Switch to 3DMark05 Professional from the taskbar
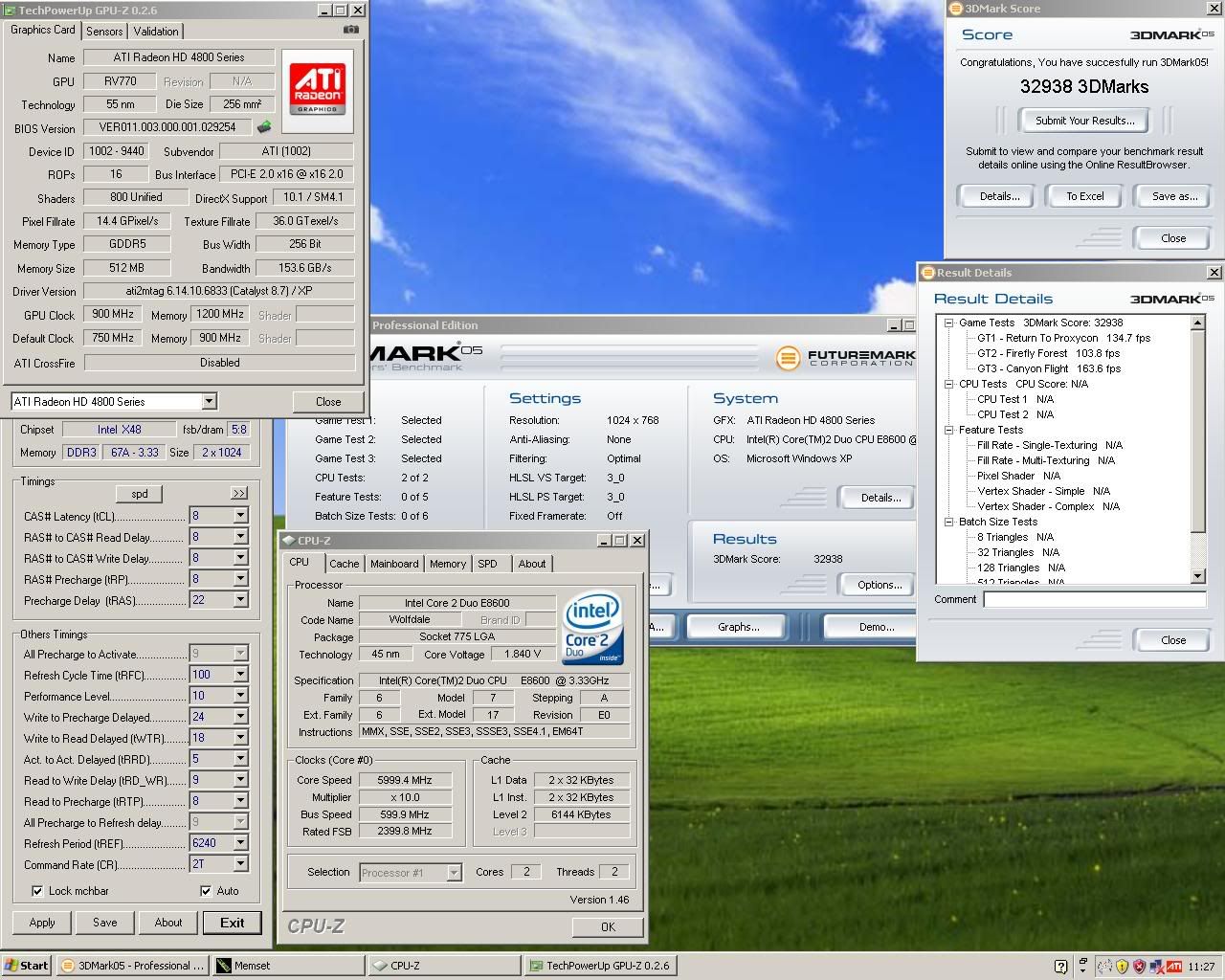This screenshot has height=980, width=1225. 132,966
